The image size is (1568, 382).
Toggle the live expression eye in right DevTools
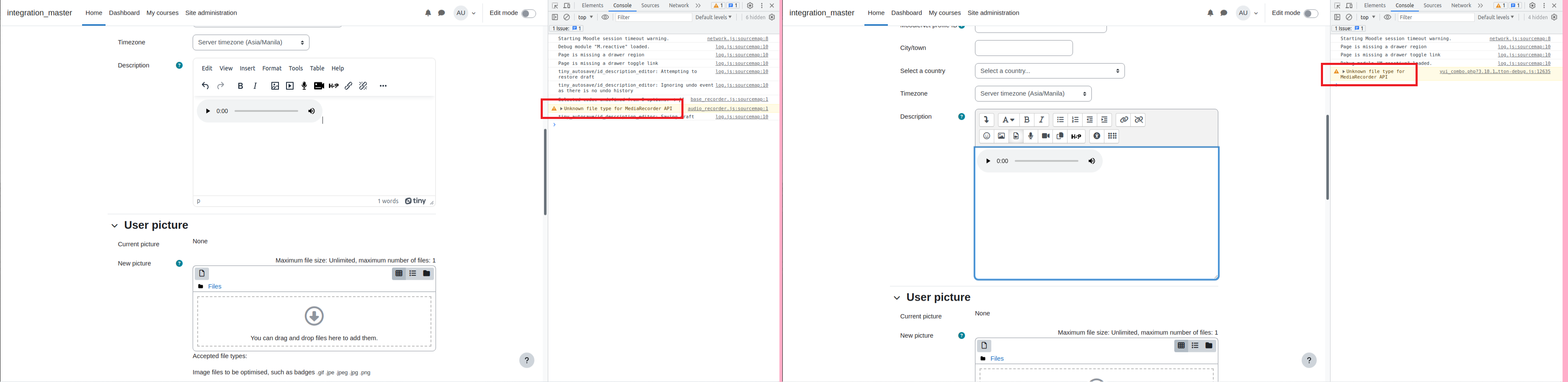(x=1387, y=18)
